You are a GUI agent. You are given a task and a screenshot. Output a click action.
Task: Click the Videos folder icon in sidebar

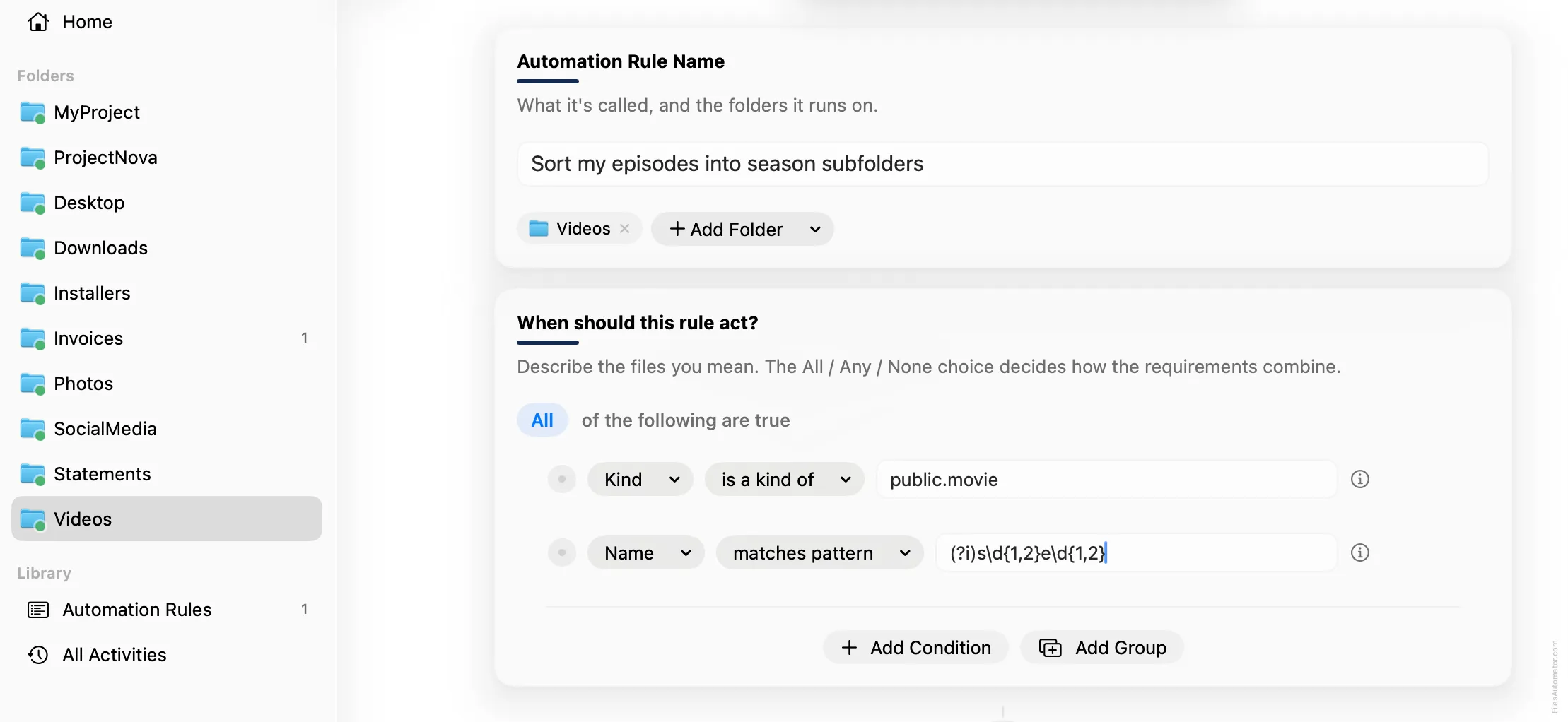tap(33, 519)
